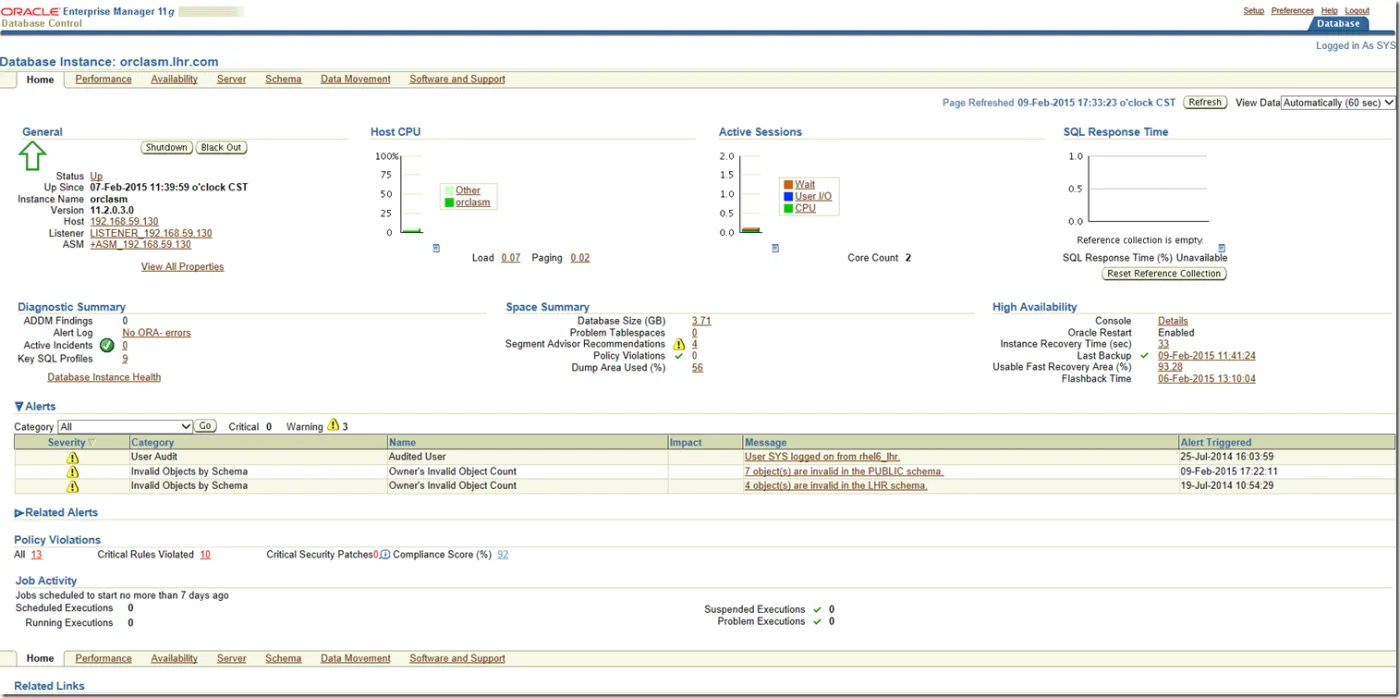Click warning icon next to Segment Advisor Recommendations
The image size is (1400, 698).
pyautogui.click(x=679, y=344)
